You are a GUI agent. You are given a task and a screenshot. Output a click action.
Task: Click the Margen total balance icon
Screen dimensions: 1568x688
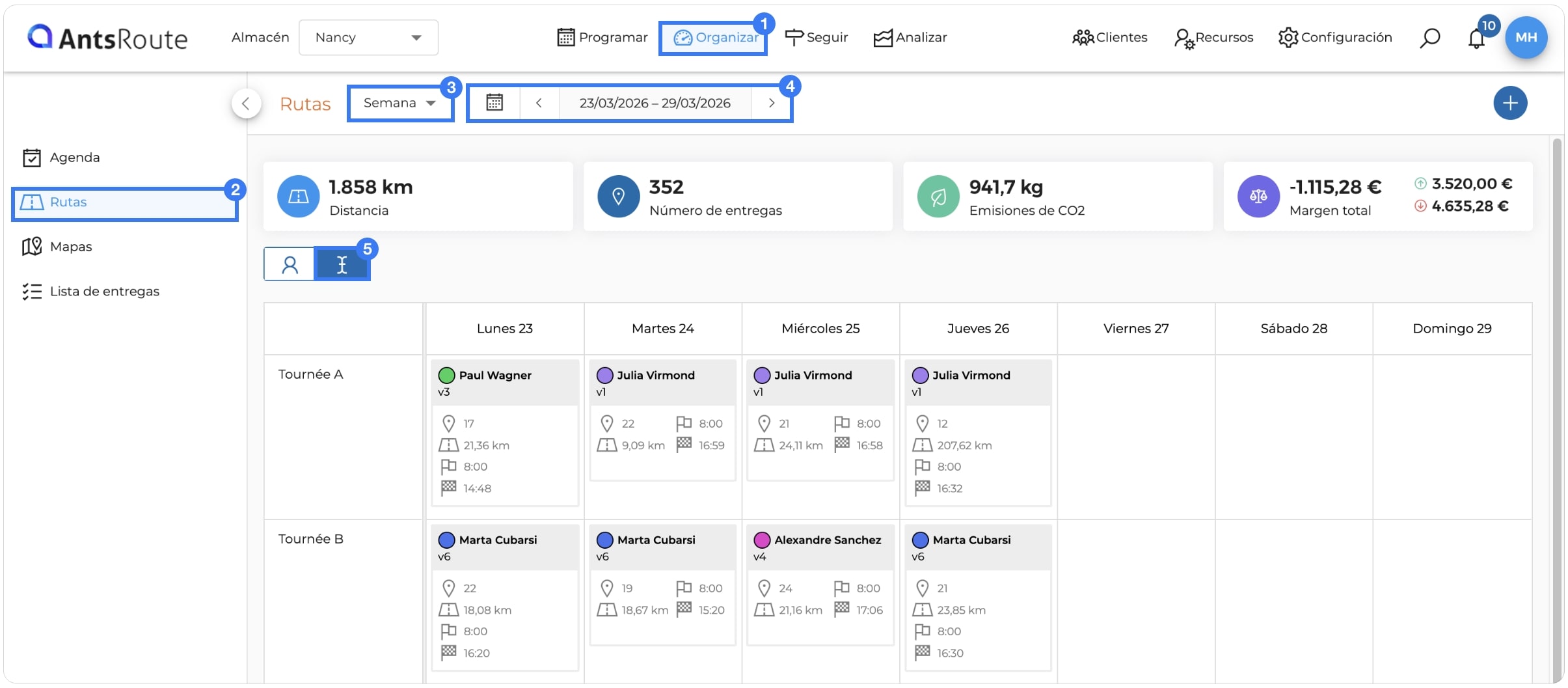tap(1258, 196)
